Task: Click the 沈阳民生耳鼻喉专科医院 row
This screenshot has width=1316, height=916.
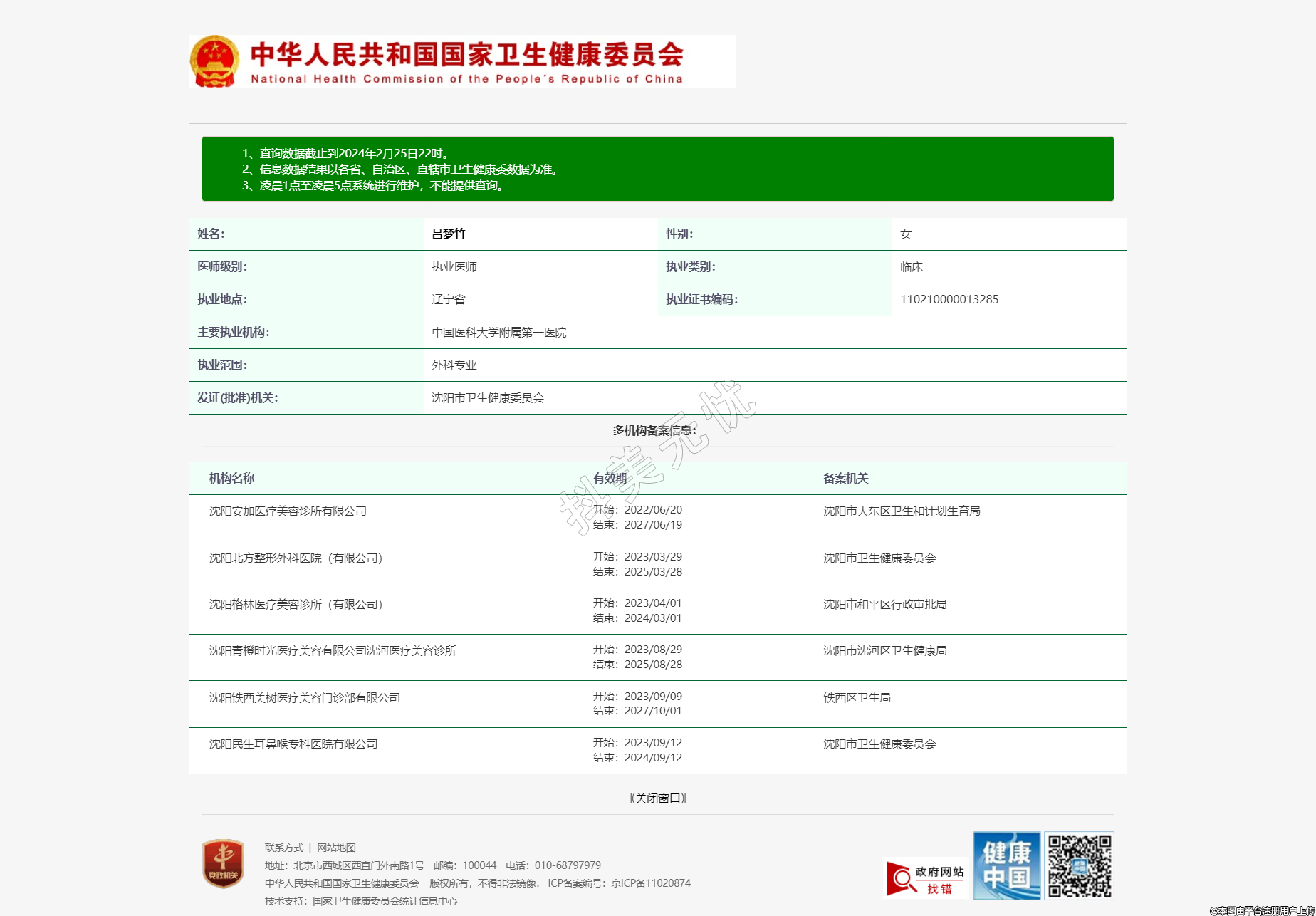Action: pos(293,744)
